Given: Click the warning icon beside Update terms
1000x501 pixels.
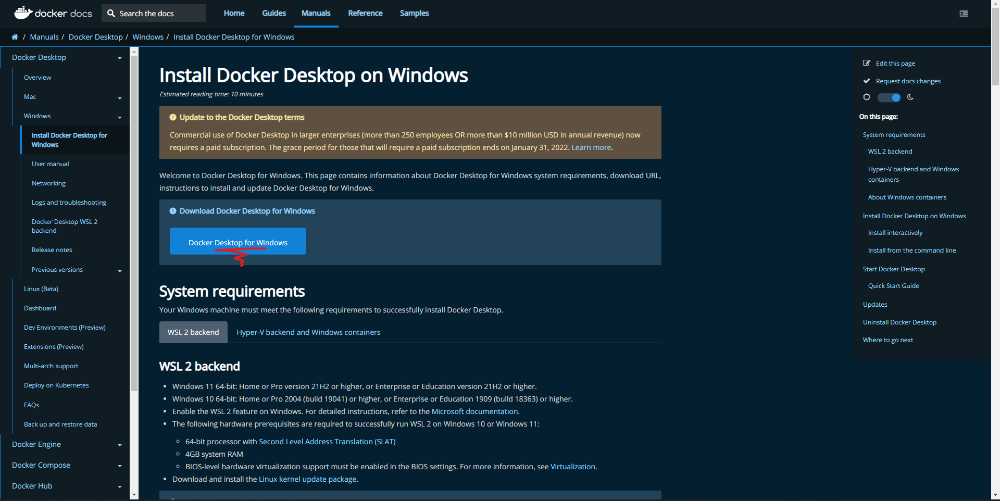Looking at the screenshot, I should tap(173, 117).
